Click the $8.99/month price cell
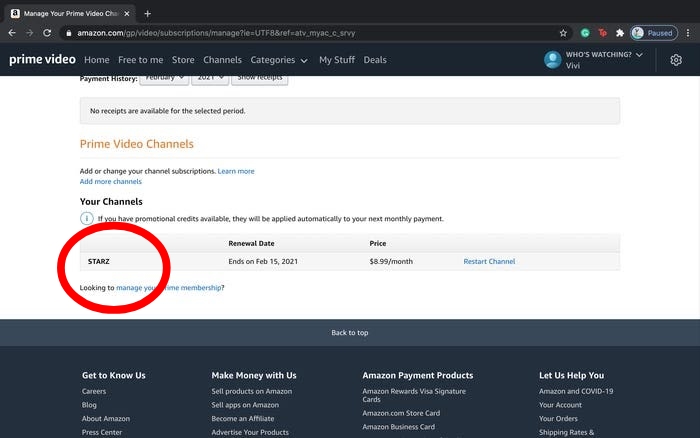 pyautogui.click(x=391, y=262)
